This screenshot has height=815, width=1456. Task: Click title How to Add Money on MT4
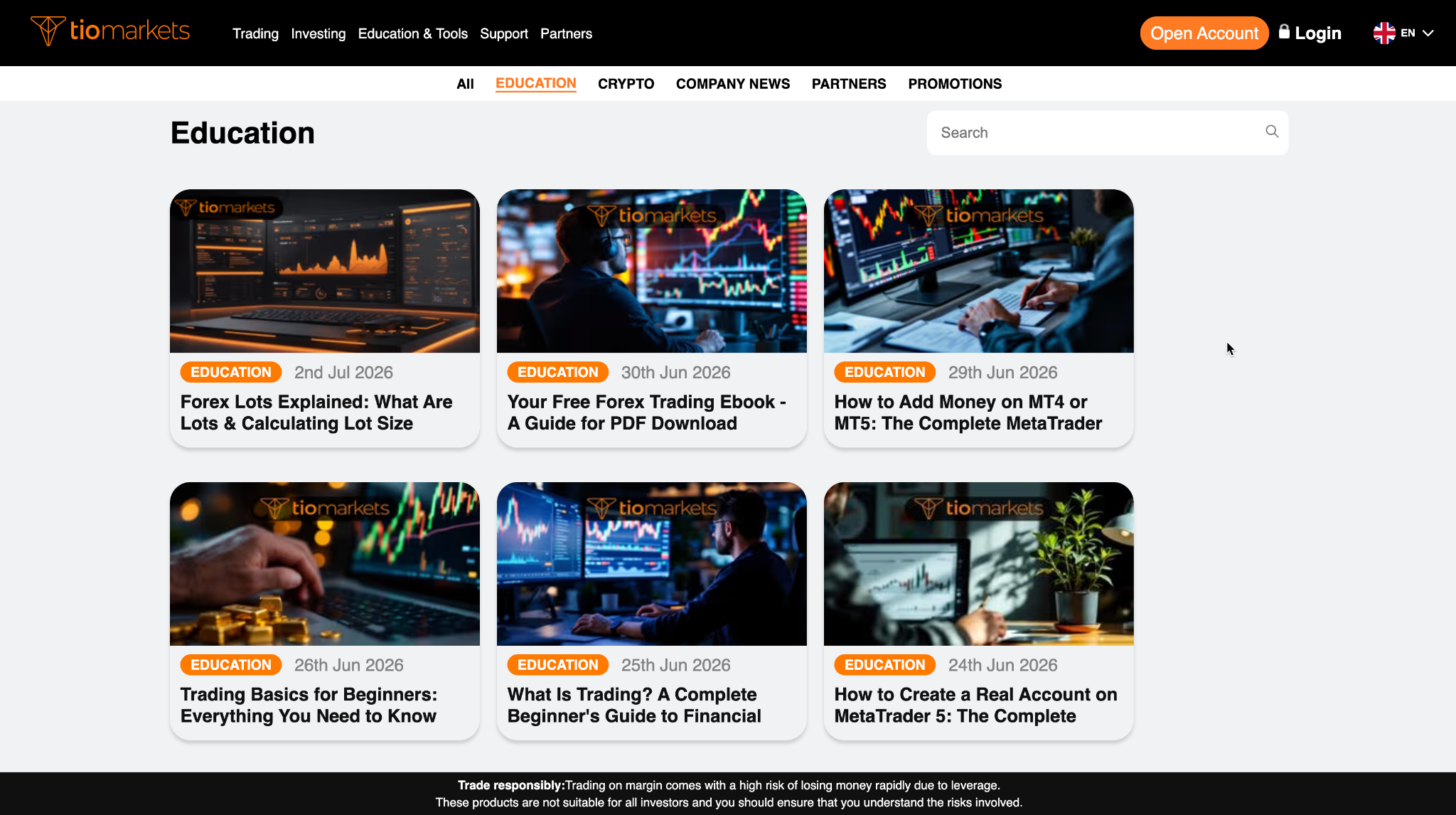(968, 412)
